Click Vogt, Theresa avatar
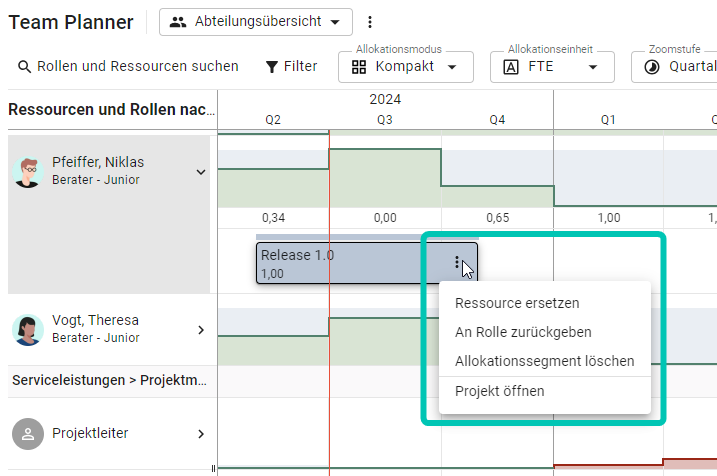 [28, 330]
